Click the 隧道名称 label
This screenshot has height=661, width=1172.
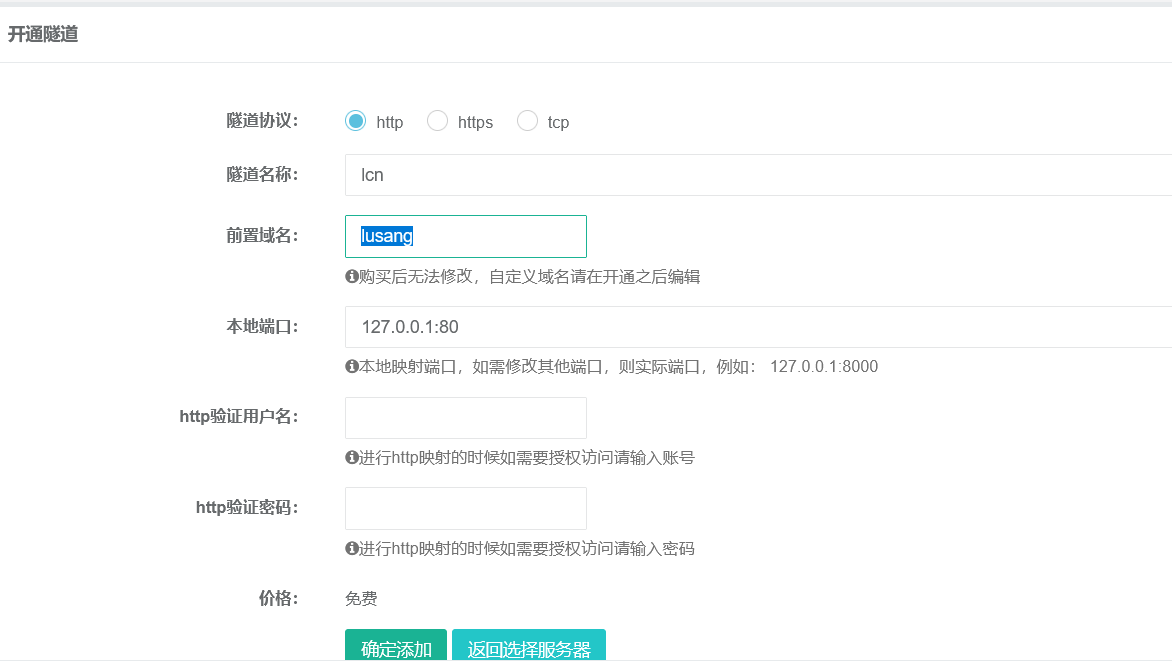coord(262,175)
